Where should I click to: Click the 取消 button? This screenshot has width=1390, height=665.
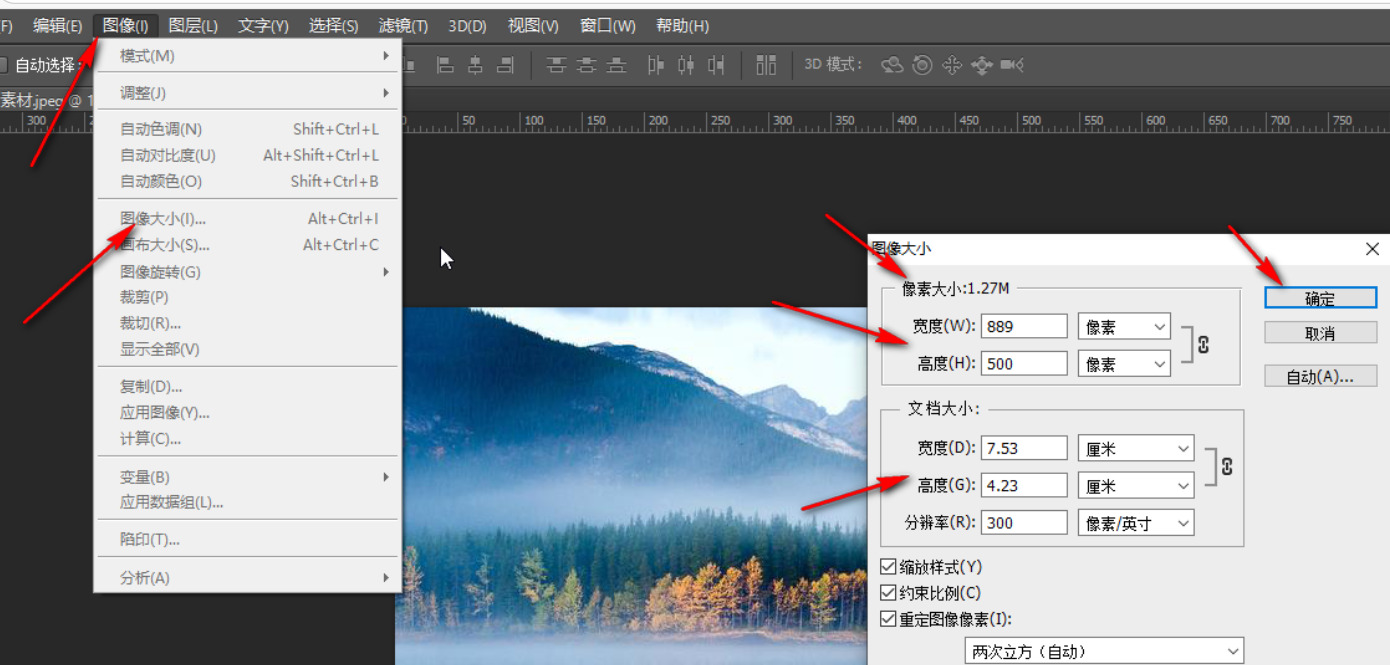pyautogui.click(x=1320, y=333)
